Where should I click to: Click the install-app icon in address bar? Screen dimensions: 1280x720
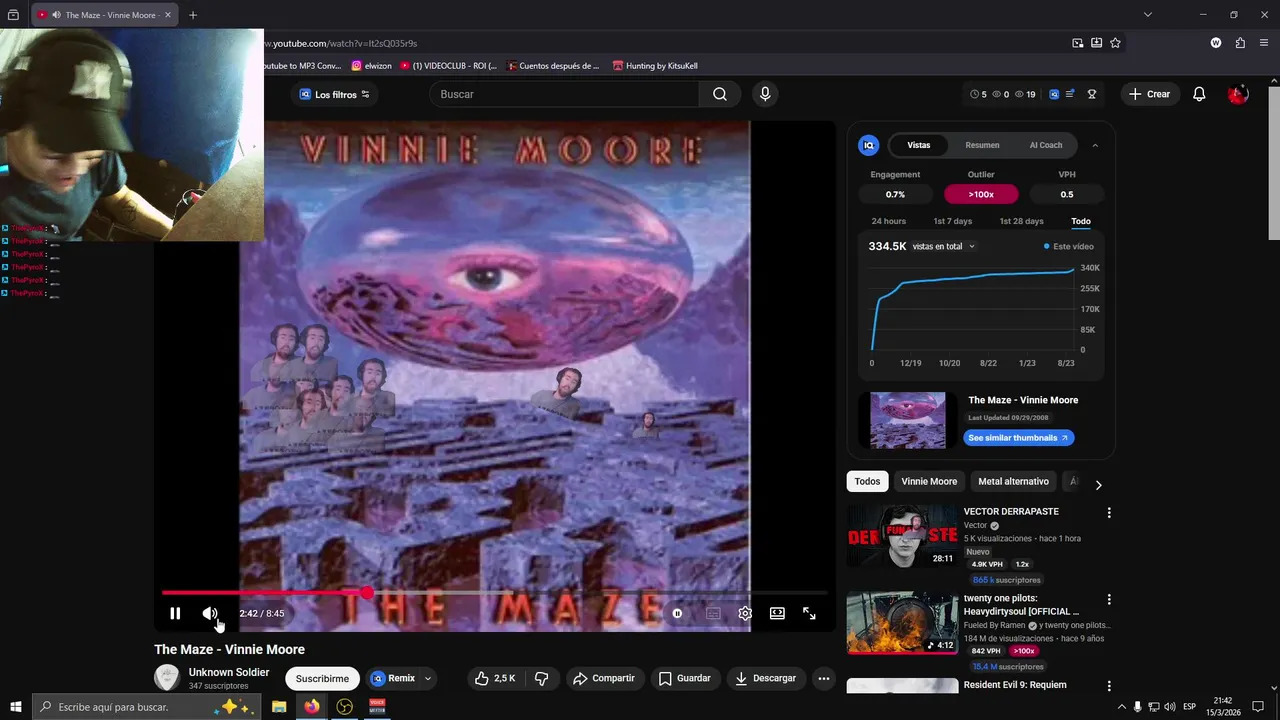(1096, 43)
